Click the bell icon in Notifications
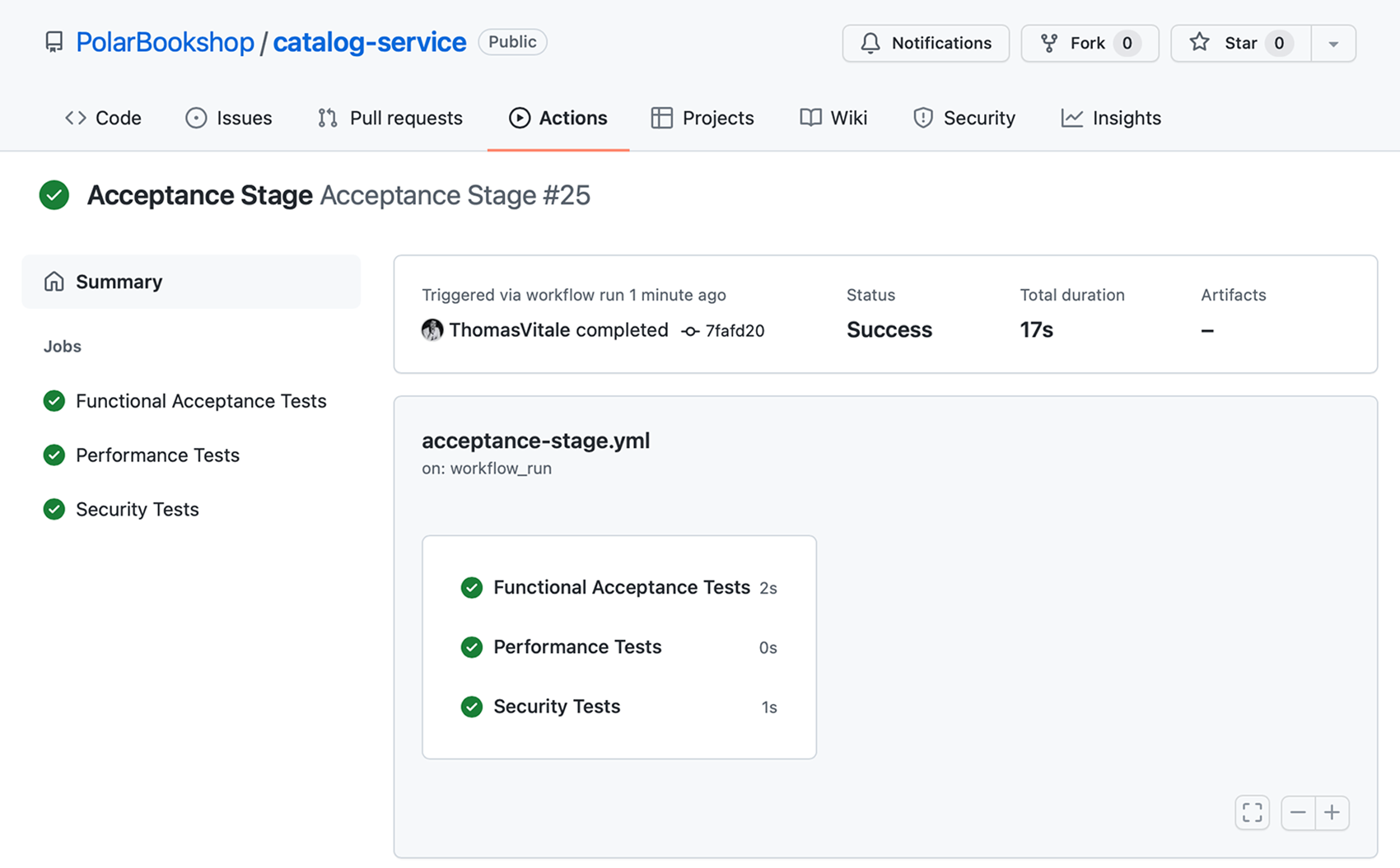The height and width of the screenshot is (868, 1400). click(x=870, y=43)
